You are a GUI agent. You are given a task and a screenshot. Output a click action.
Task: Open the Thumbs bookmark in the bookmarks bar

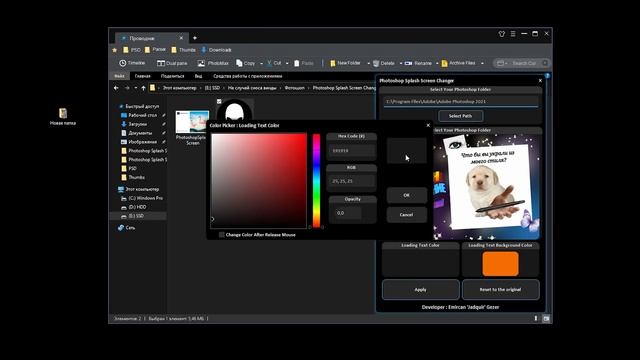[183, 50]
